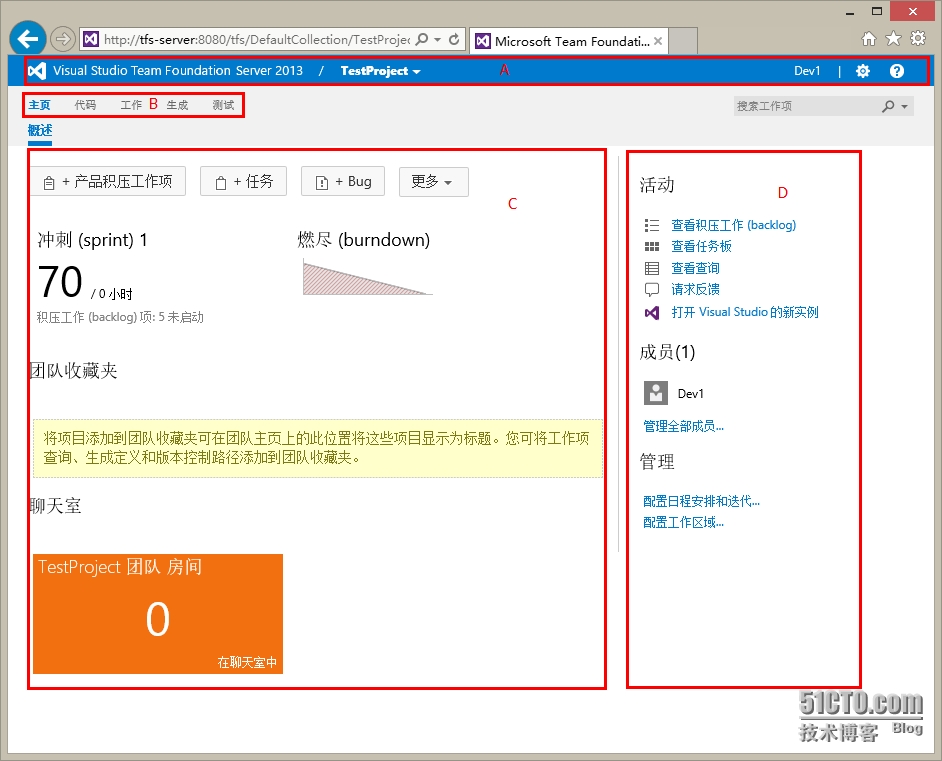Click Visual Studio Team Foundation Server 2013 title
Viewport: 942px width, 761px height.
(x=178, y=71)
